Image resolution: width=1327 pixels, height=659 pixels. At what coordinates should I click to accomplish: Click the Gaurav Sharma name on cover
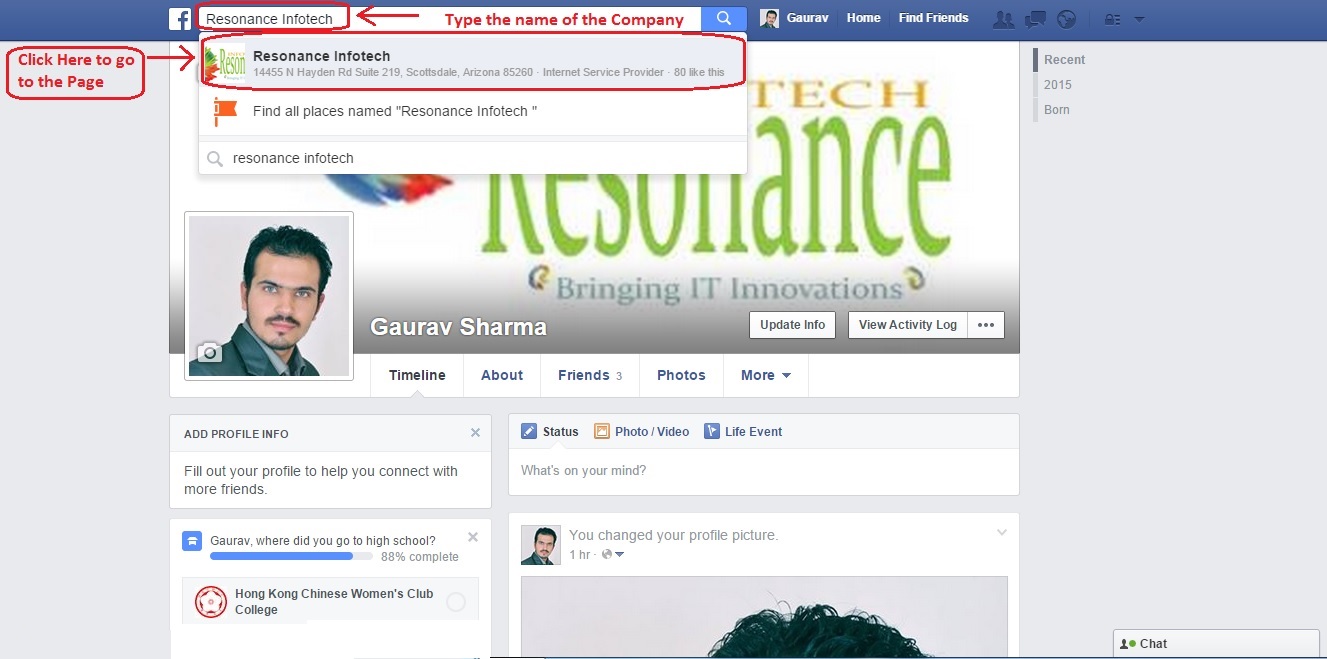tap(458, 327)
